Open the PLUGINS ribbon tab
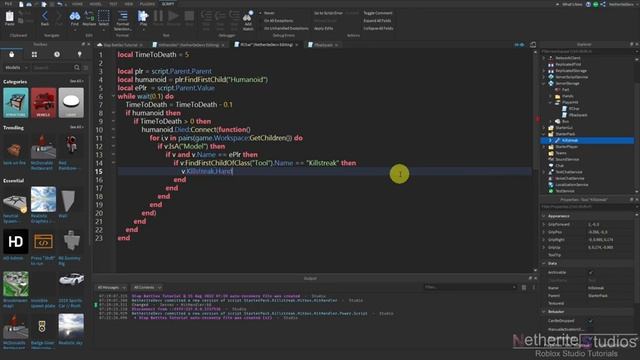Image resolution: width=640 pixels, height=360 pixels. pos(147,4)
